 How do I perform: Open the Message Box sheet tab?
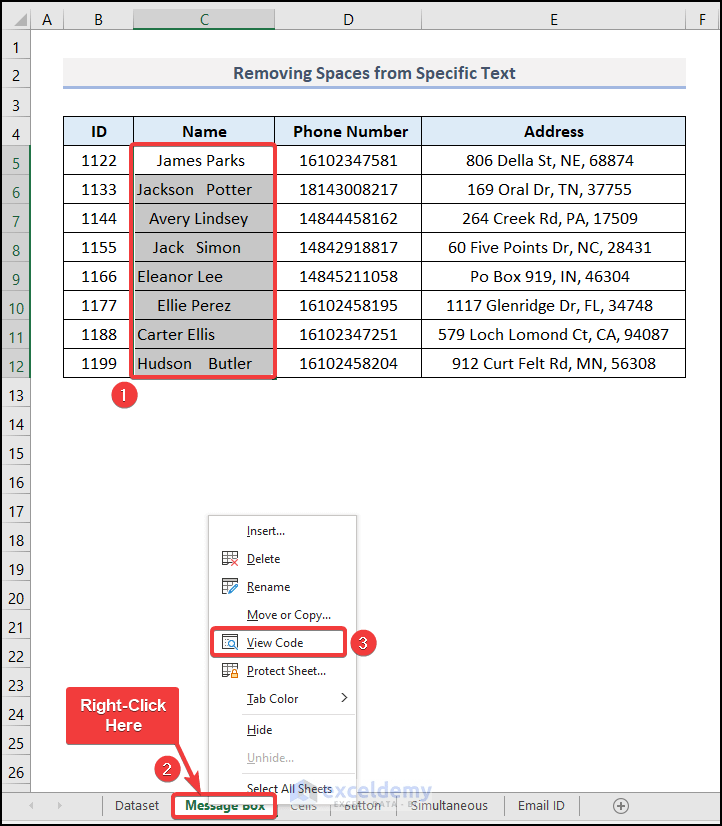(x=225, y=805)
